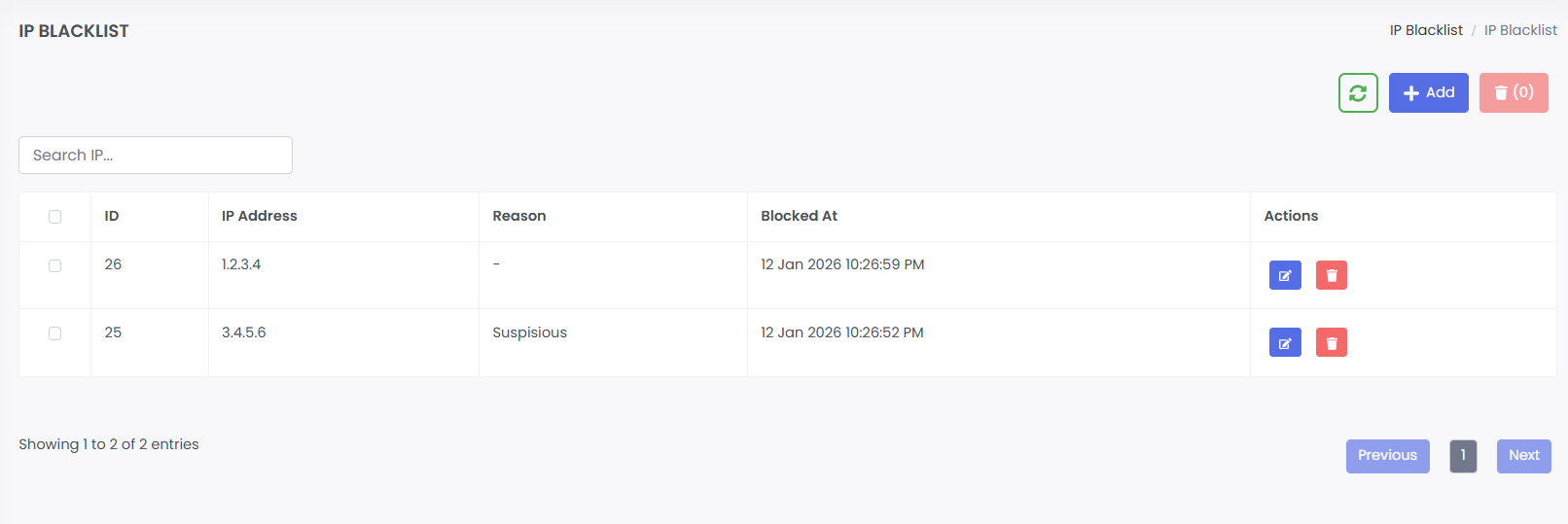Sort by the Blocked At column header
Image resolution: width=1568 pixels, height=524 pixels.
pyautogui.click(x=799, y=216)
